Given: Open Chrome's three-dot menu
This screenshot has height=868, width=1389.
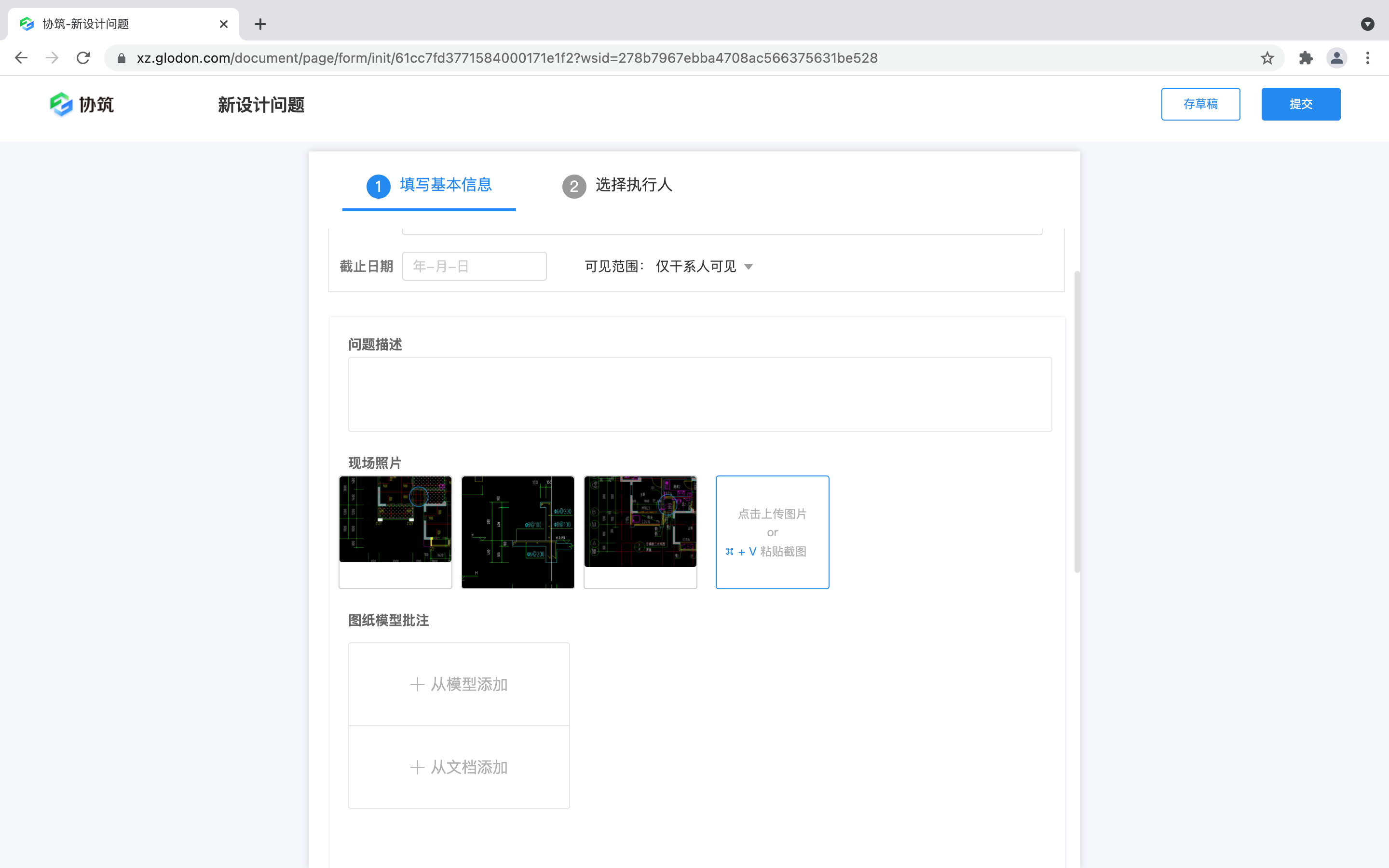Looking at the screenshot, I should (x=1368, y=57).
